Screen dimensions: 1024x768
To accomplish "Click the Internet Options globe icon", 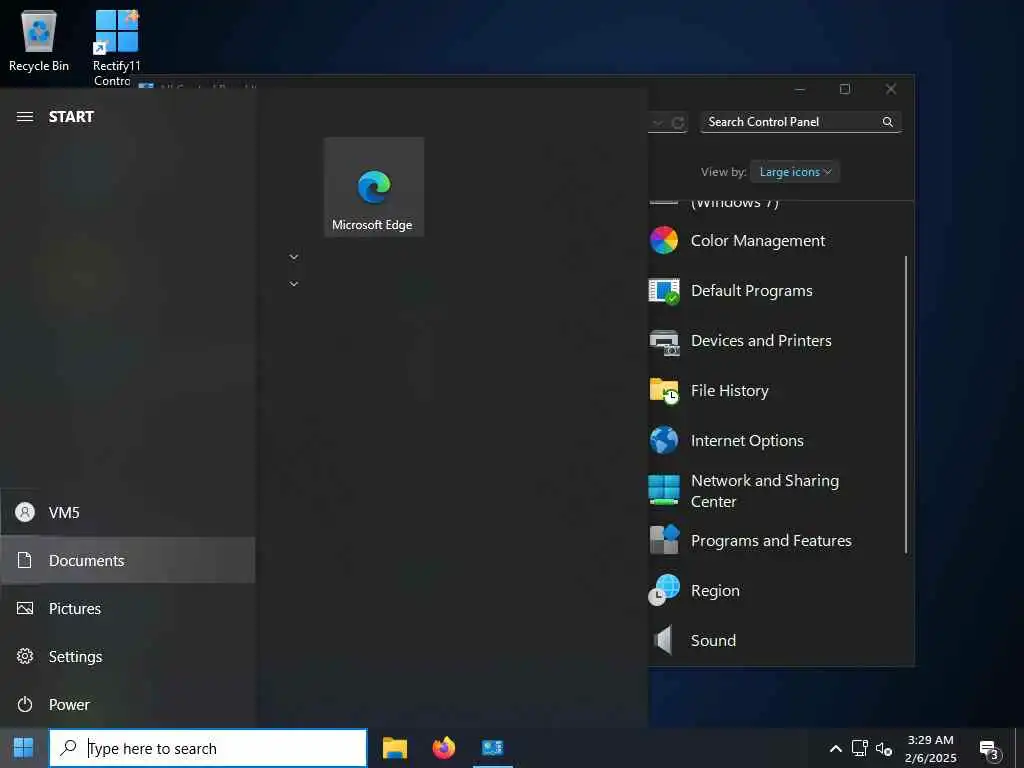I will (664, 440).
